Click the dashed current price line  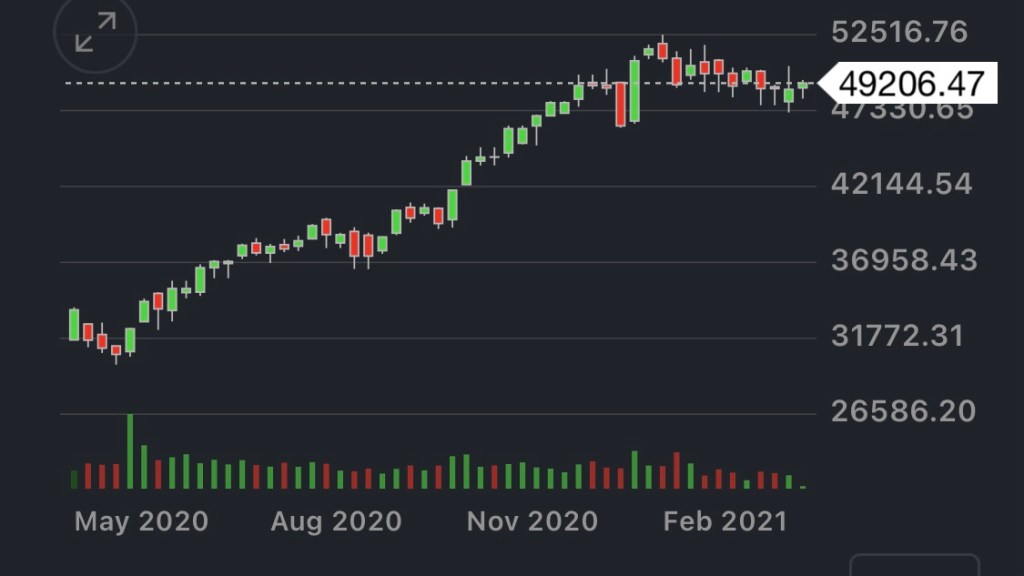point(300,83)
